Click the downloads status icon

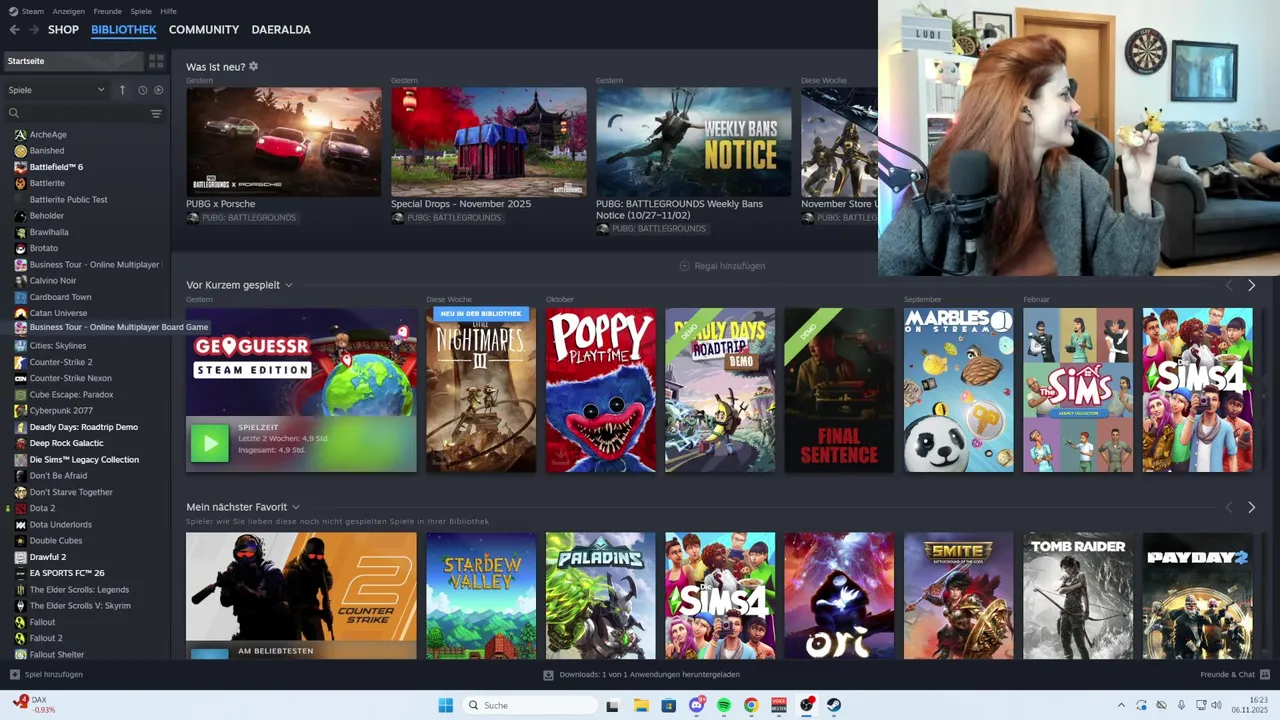tap(548, 675)
